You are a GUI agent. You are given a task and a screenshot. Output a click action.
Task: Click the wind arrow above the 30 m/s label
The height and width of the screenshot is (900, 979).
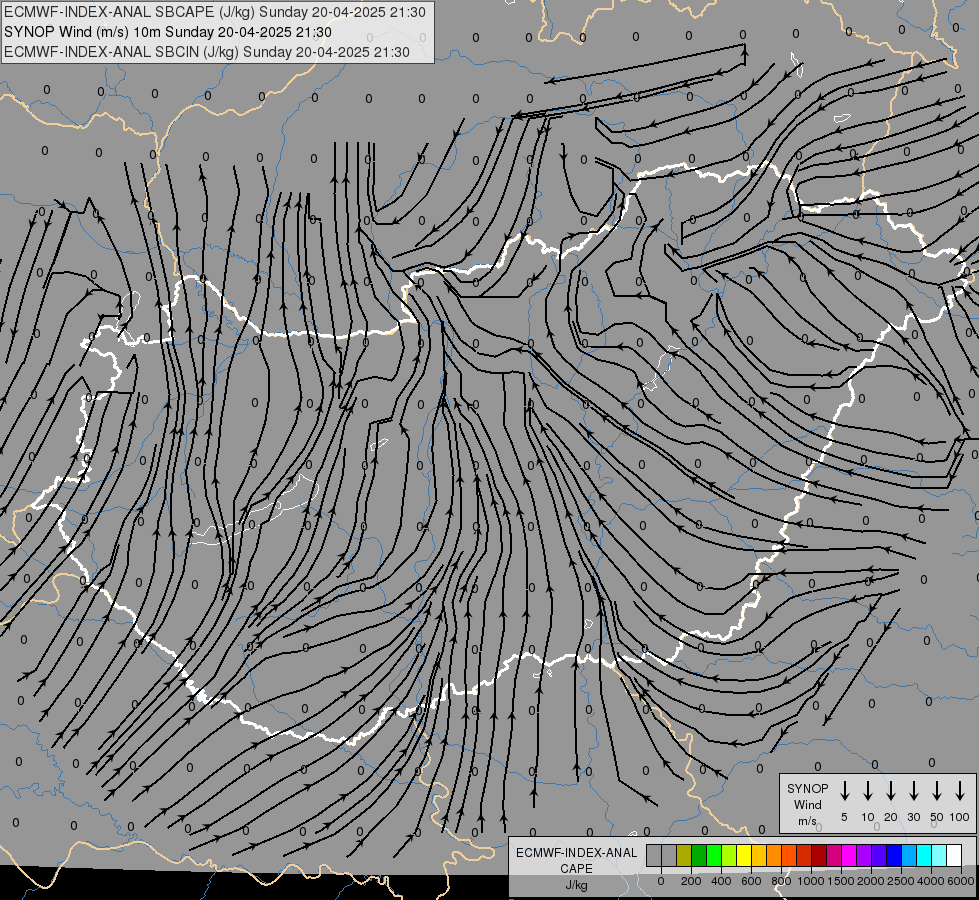pyautogui.click(x=913, y=790)
